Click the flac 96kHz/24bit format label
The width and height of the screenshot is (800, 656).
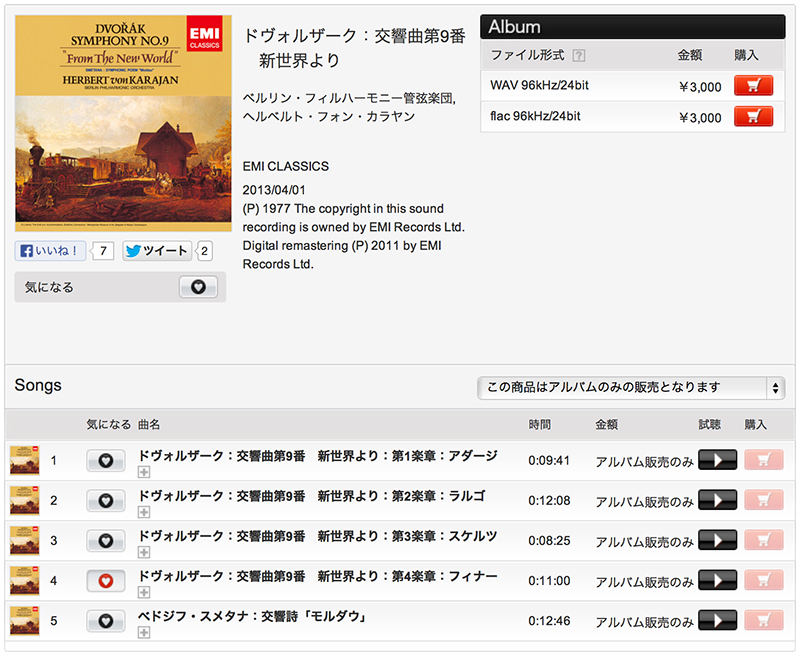(x=535, y=116)
